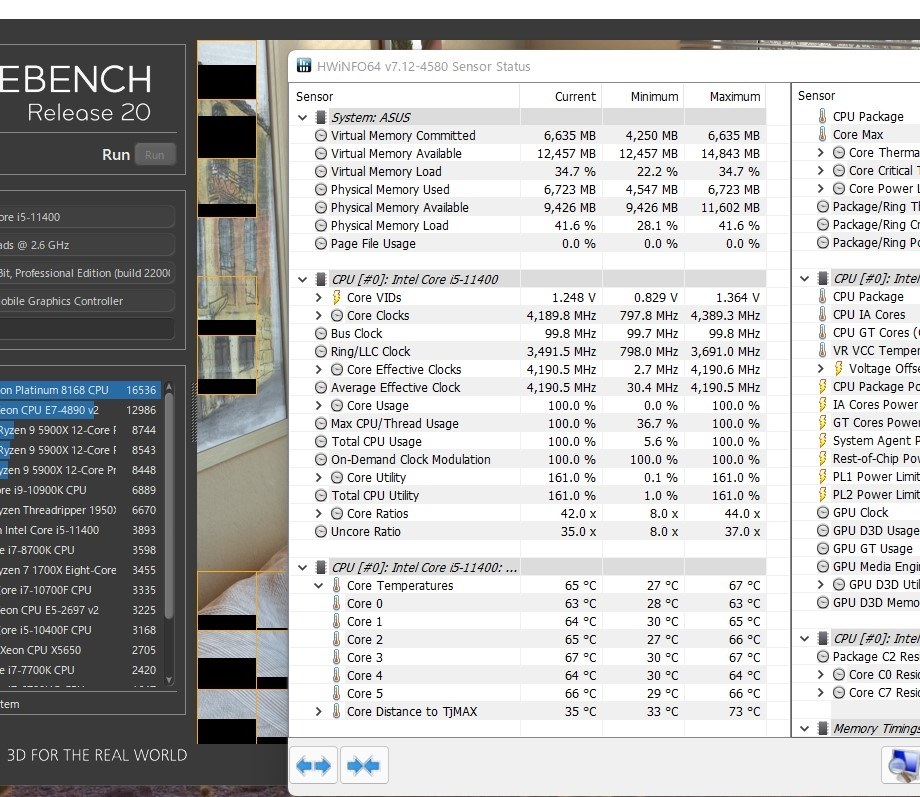Click the thermometer icon of Core 3
The height and width of the screenshot is (797, 920).
click(x=336, y=657)
